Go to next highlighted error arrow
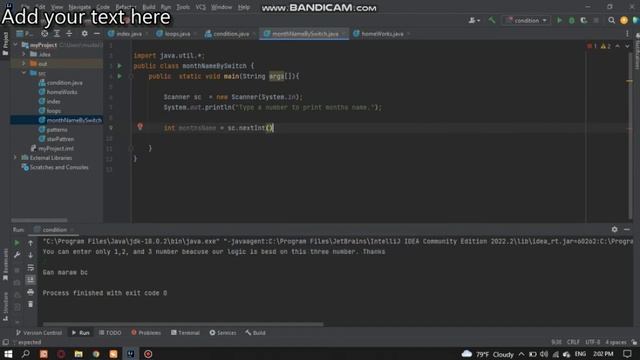This screenshot has height=360, width=640. pyautogui.click(x=627, y=46)
